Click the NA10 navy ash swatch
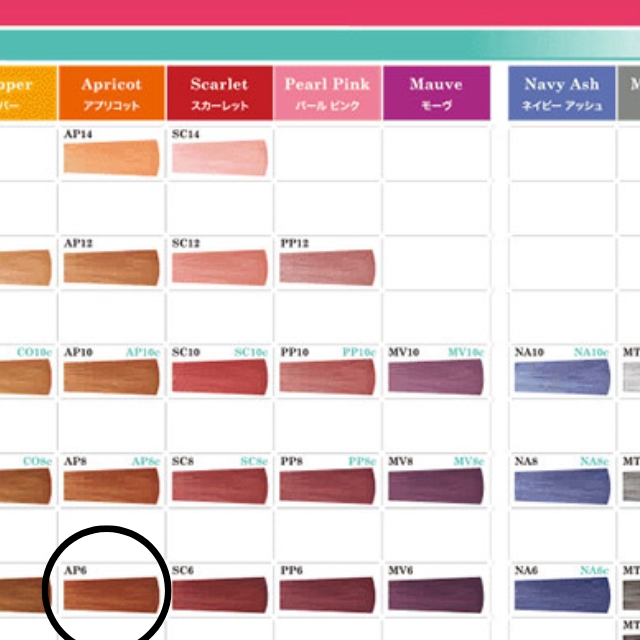The image size is (640, 640). (x=561, y=377)
